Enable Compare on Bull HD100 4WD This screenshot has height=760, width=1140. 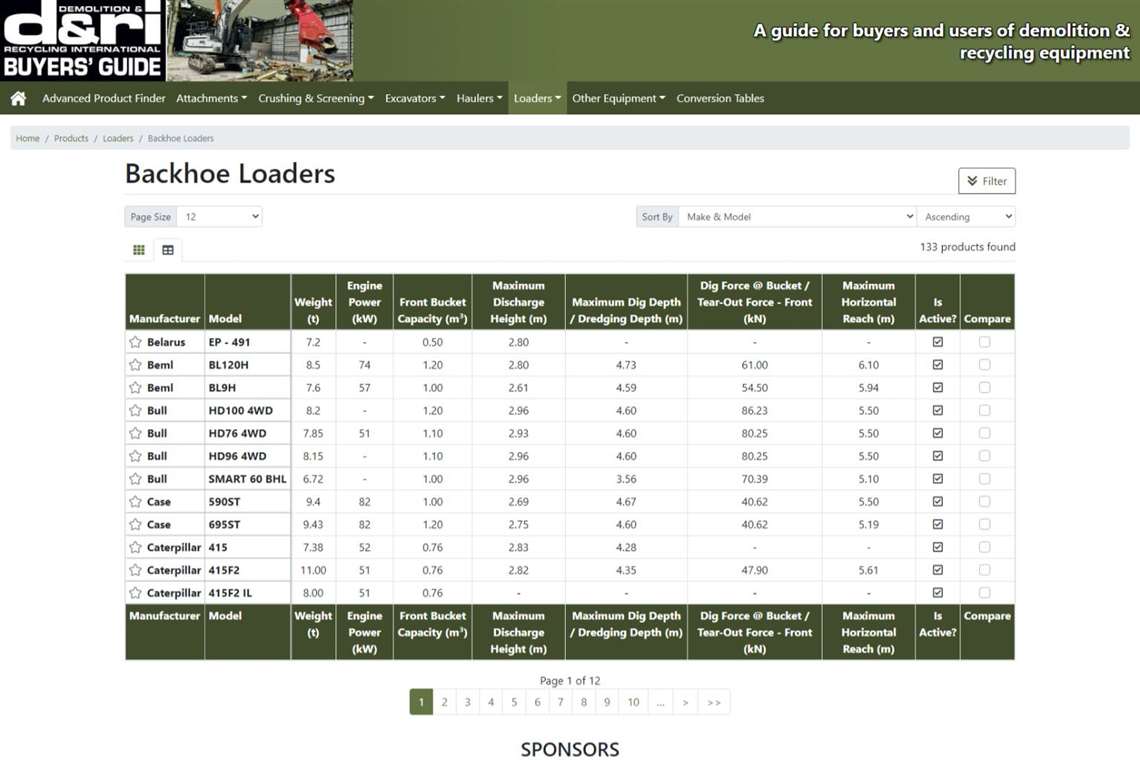984,410
